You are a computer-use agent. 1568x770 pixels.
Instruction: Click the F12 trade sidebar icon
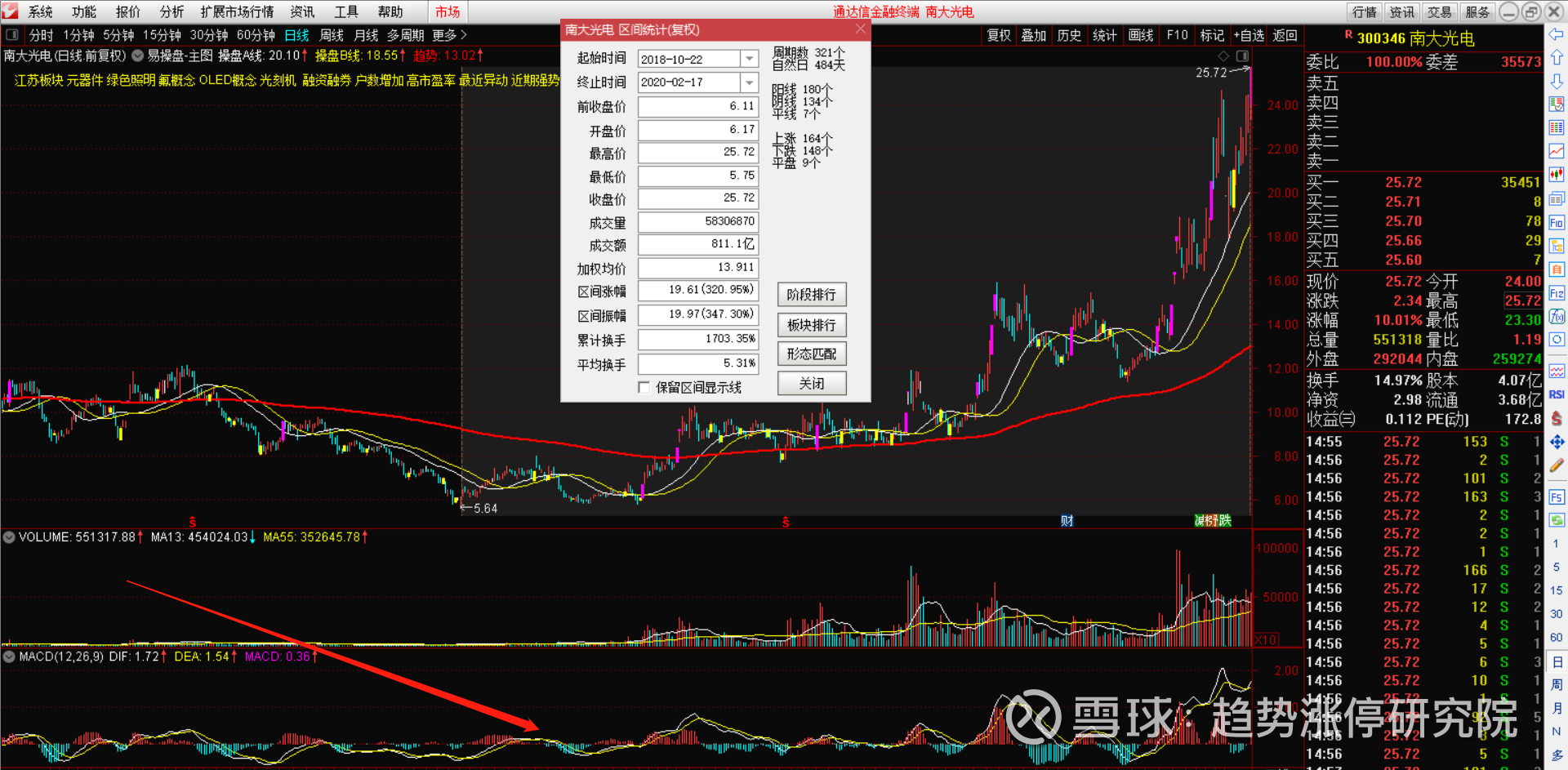pos(1557,293)
